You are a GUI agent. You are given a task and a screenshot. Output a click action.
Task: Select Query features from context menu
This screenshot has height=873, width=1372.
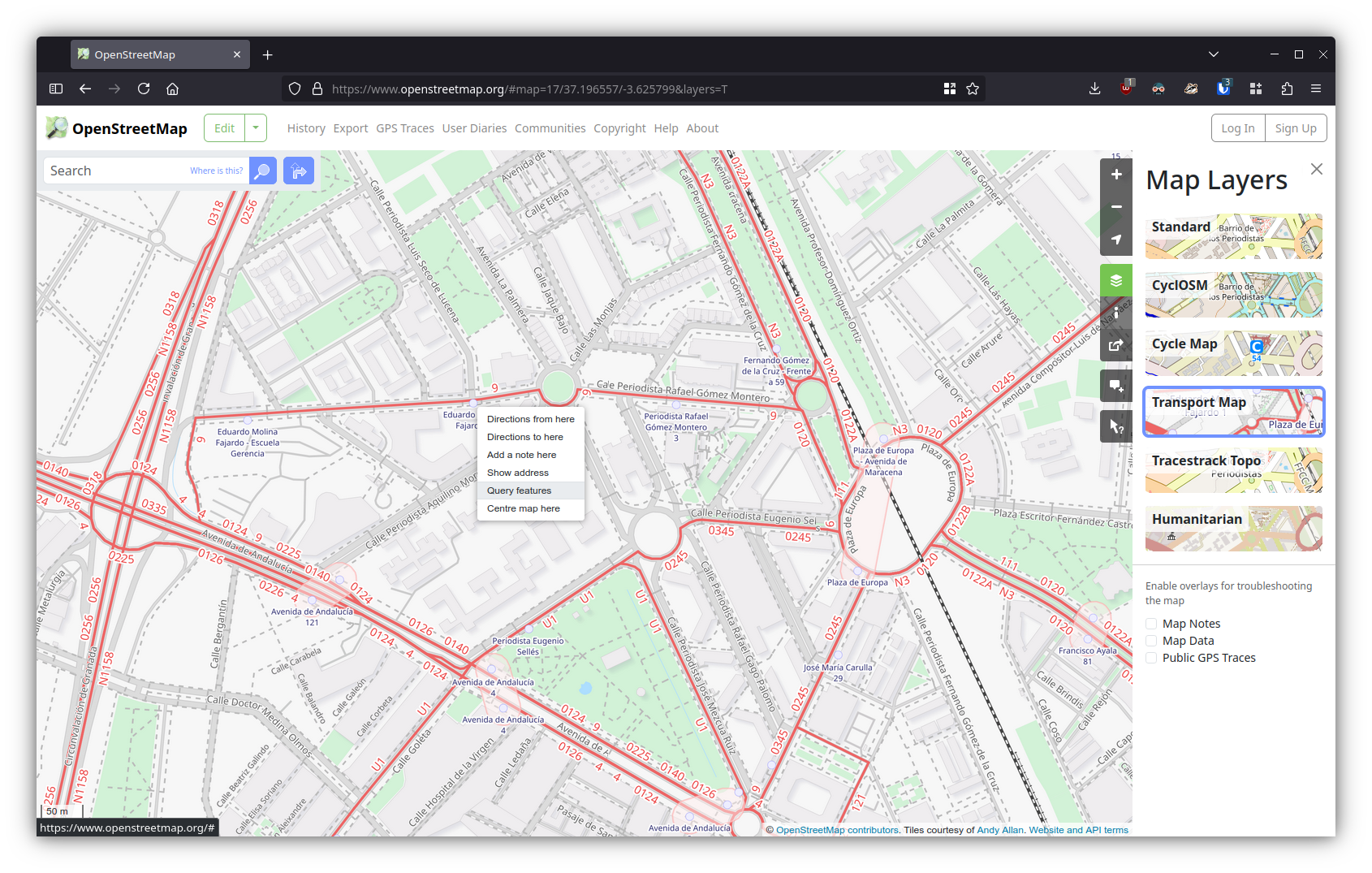pos(531,491)
